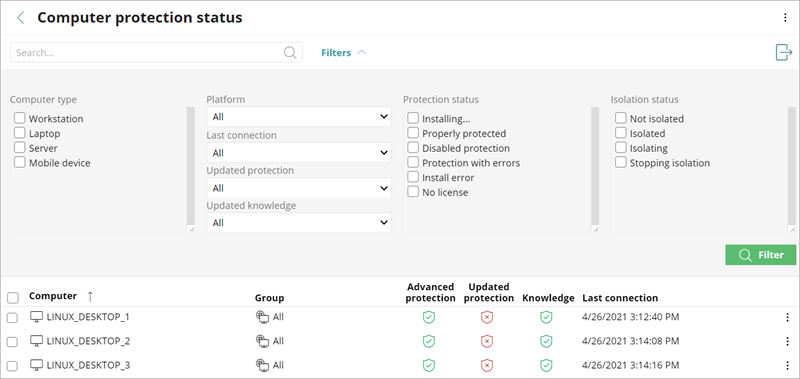800x379 pixels.
Task: Click the Protection status list scrollbar
Action: point(595,166)
